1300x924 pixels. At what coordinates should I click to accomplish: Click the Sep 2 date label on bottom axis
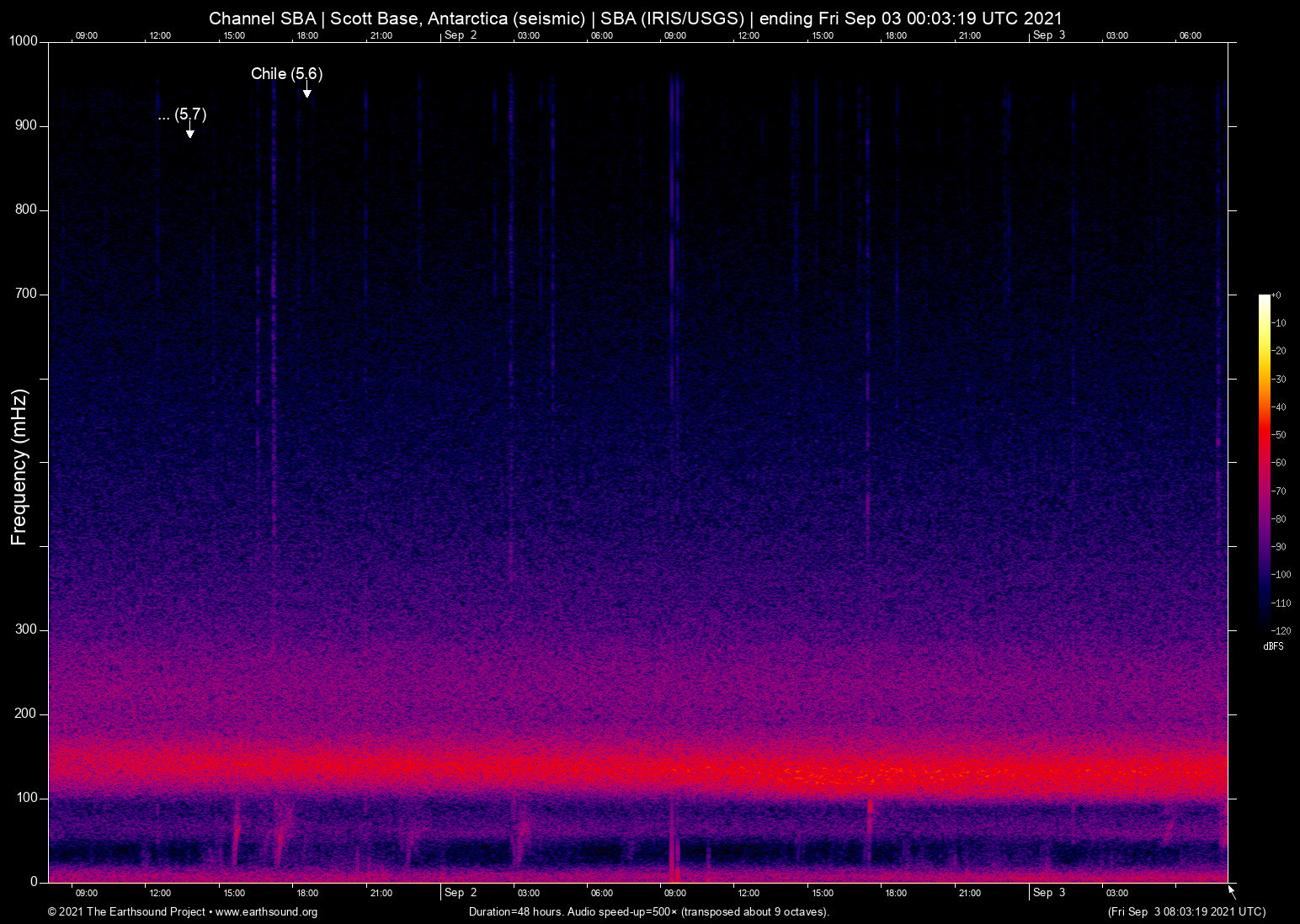tap(461, 892)
